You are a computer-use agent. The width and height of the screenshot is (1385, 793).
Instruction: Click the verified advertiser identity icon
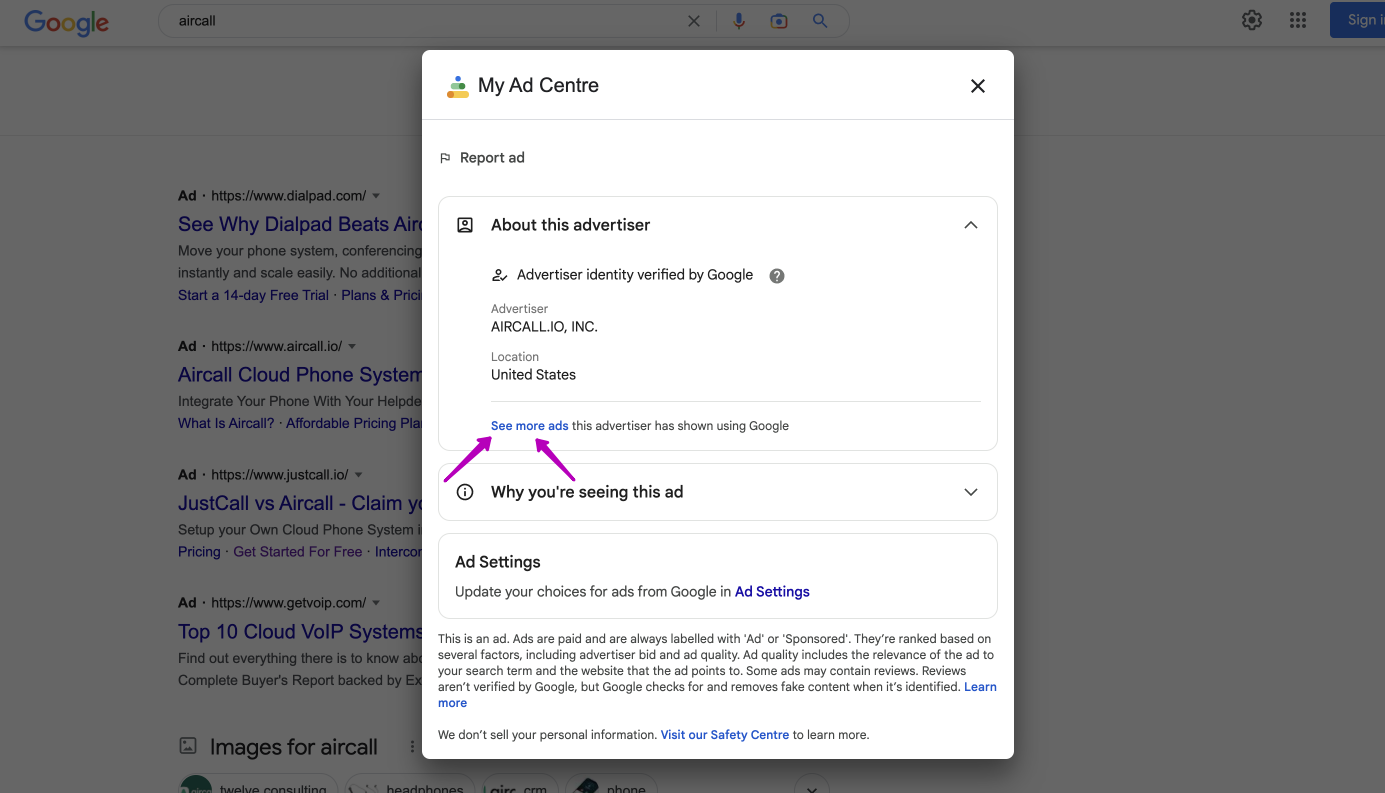tap(500, 275)
